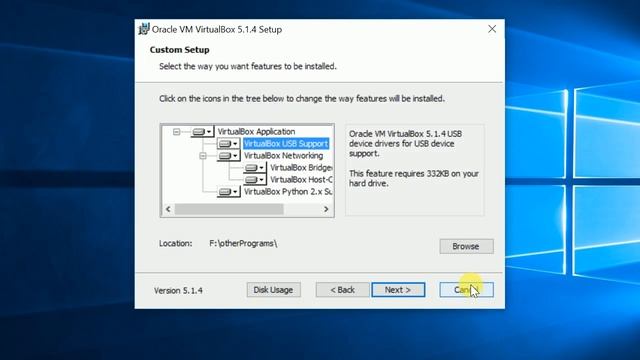Viewport: 640px width, 360px height.
Task: Select VirtualBox USB Support tree label
Action: pyautogui.click(x=286, y=144)
